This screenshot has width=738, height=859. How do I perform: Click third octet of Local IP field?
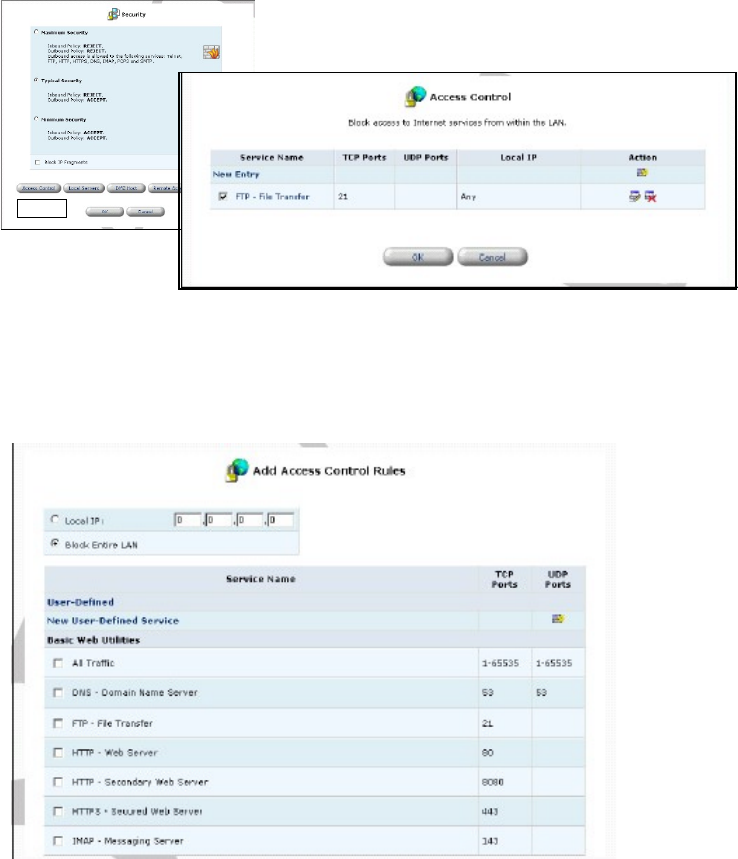click(249, 520)
